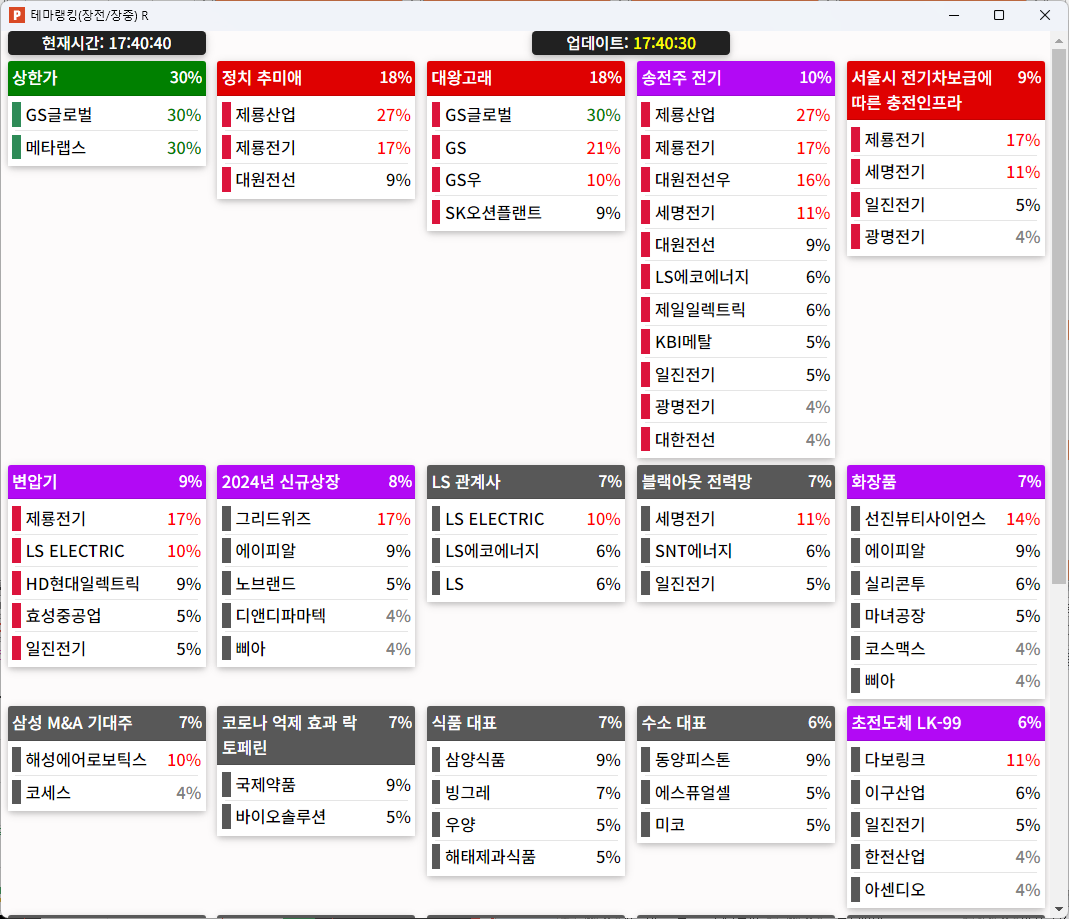Screen dimensions: 1069x919
Task: Select the KBI메탈 5% row
Action: point(736,342)
